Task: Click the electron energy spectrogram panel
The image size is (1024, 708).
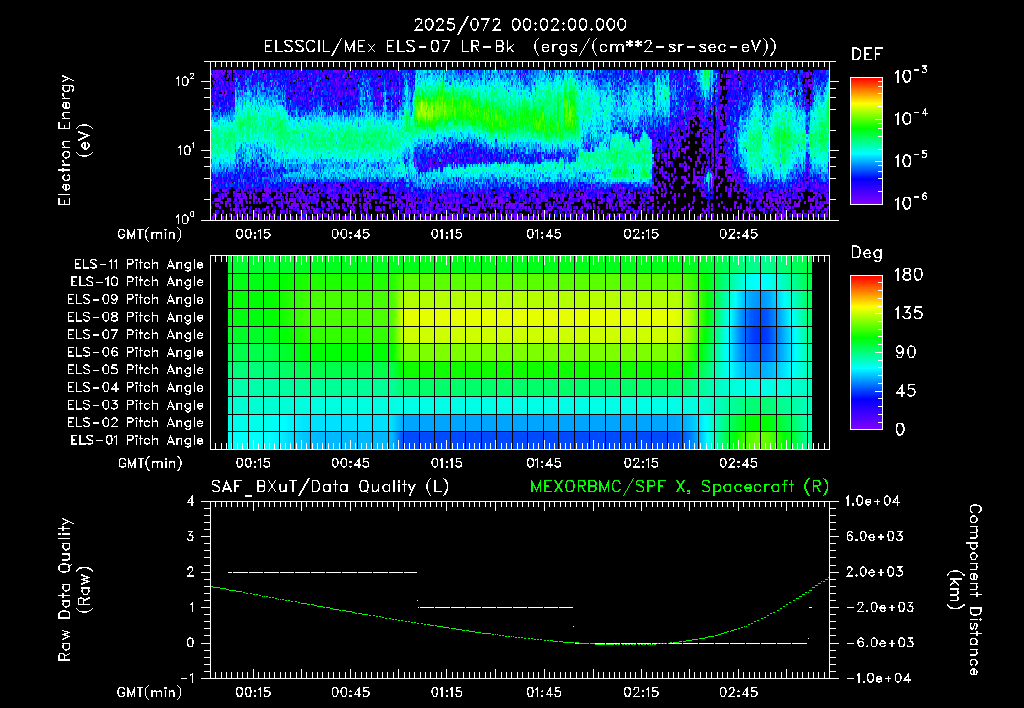Action: tap(520, 140)
